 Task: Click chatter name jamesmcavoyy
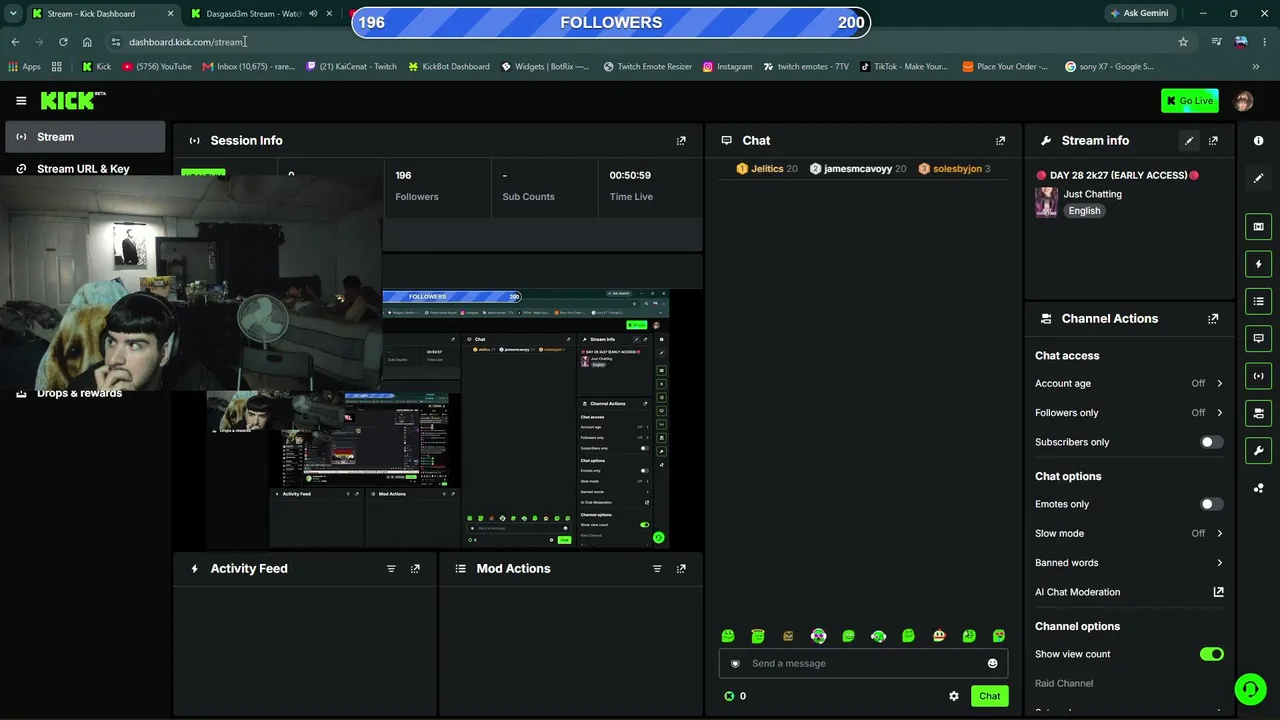pyautogui.click(x=858, y=169)
